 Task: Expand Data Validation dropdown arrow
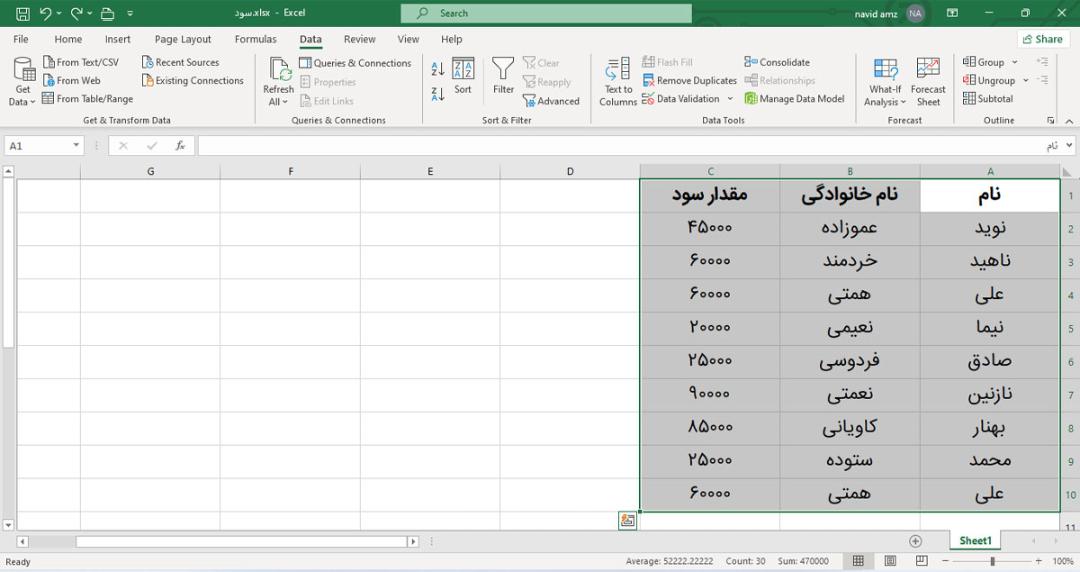pyautogui.click(x=730, y=99)
